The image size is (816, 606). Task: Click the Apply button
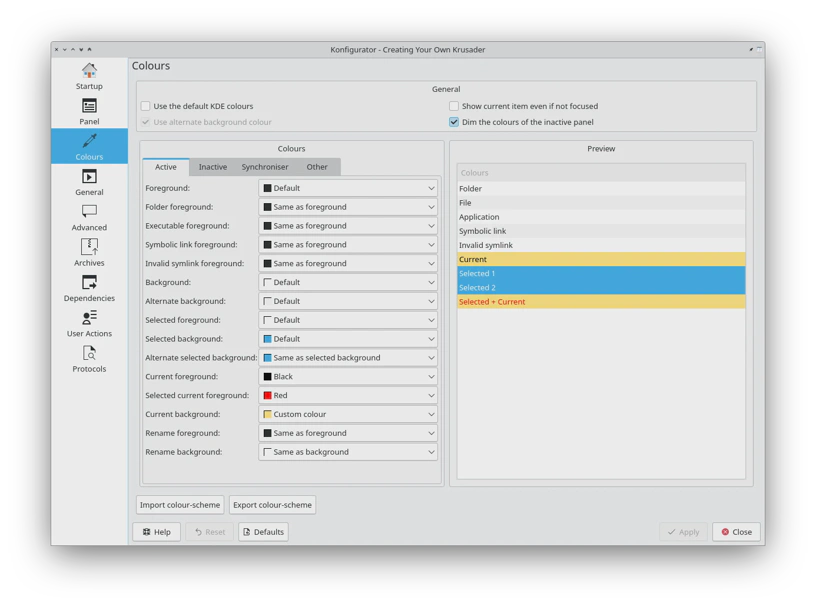[683, 532]
